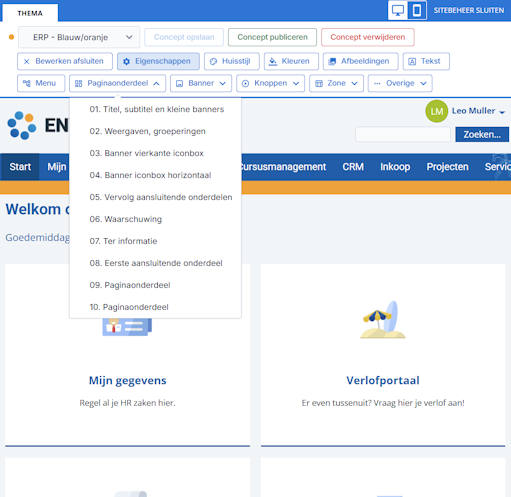Click Concept publiceren button
Viewport: 511px width, 497px height.
click(x=272, y=37)
